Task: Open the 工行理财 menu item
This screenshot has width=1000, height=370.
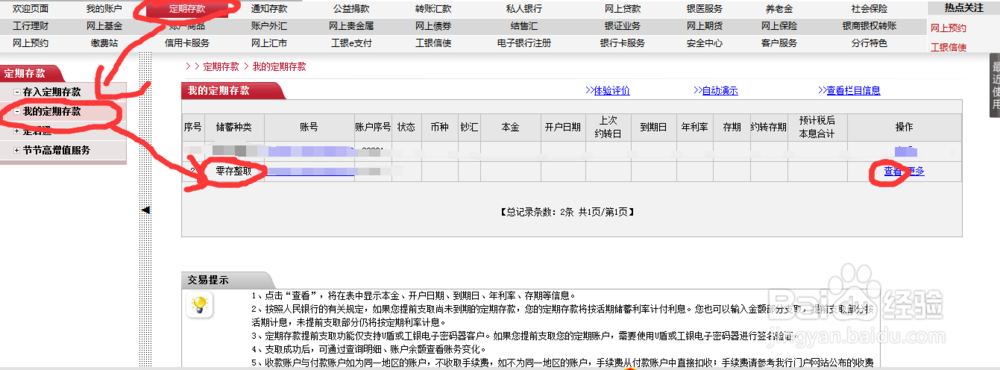Action: [x=31, y=26]
